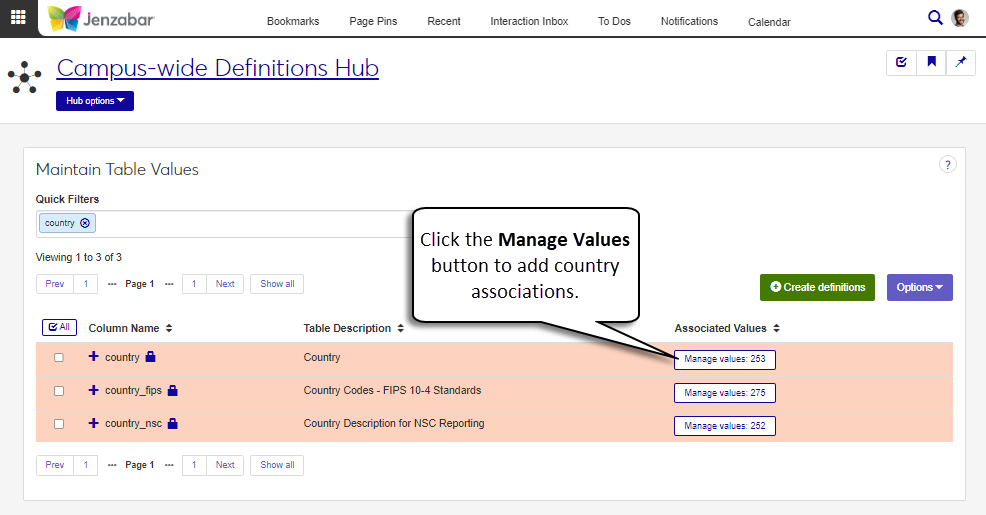Image resolution: width=986 pixels, height=515 pixels.
Task: Click the search magnifier icon
Action: (935, 18)
